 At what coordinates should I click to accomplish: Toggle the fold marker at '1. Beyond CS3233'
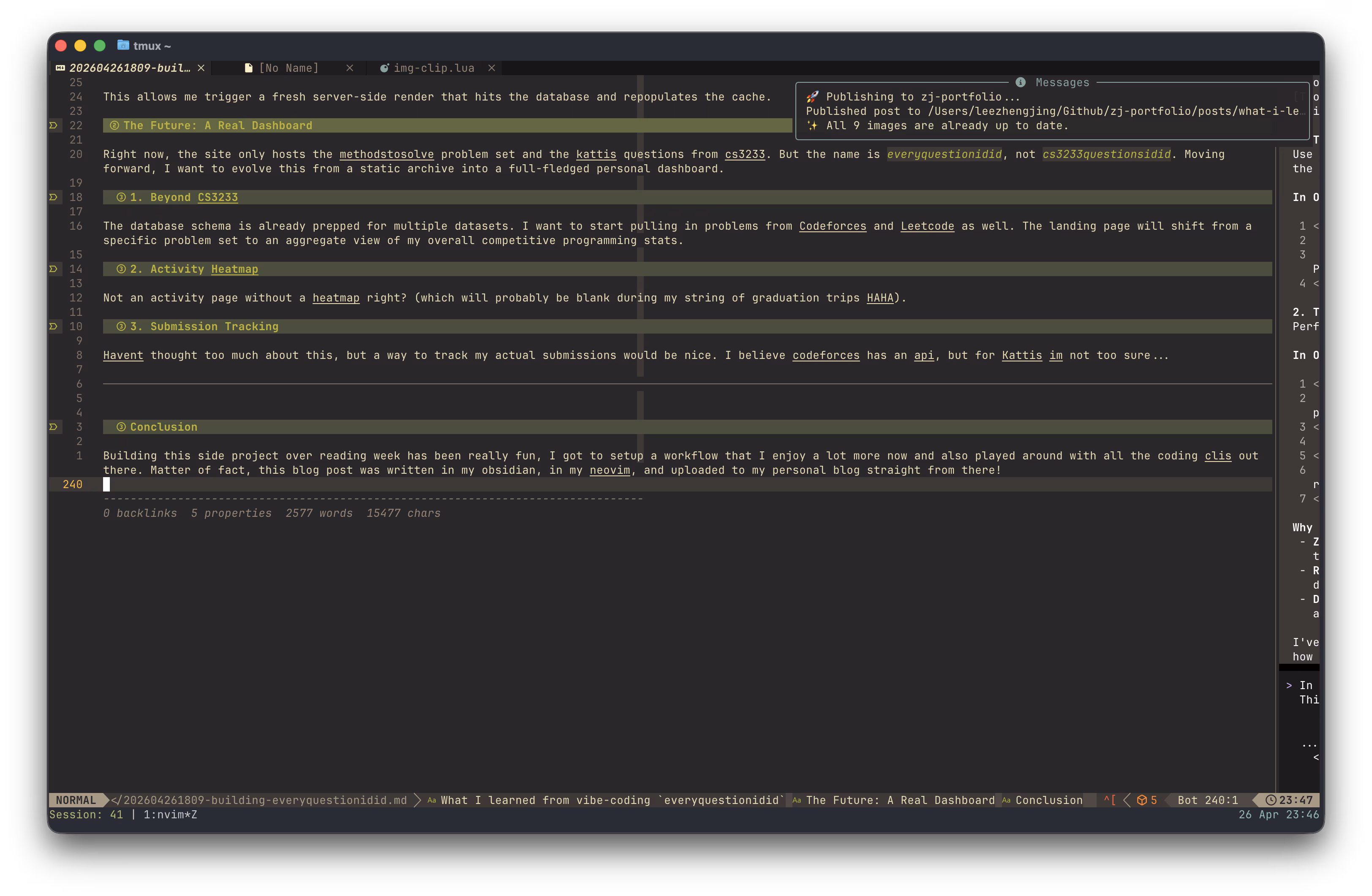53,197
